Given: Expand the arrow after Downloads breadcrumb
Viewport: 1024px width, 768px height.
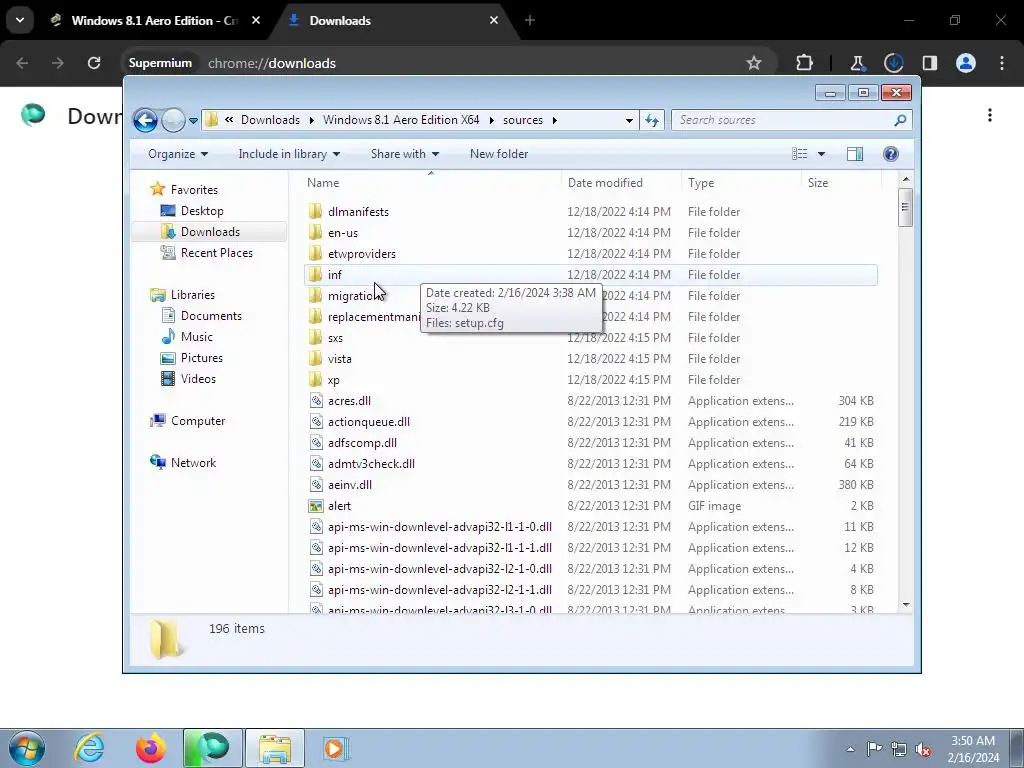Looking at the screenshot, I should click(312, 120).
